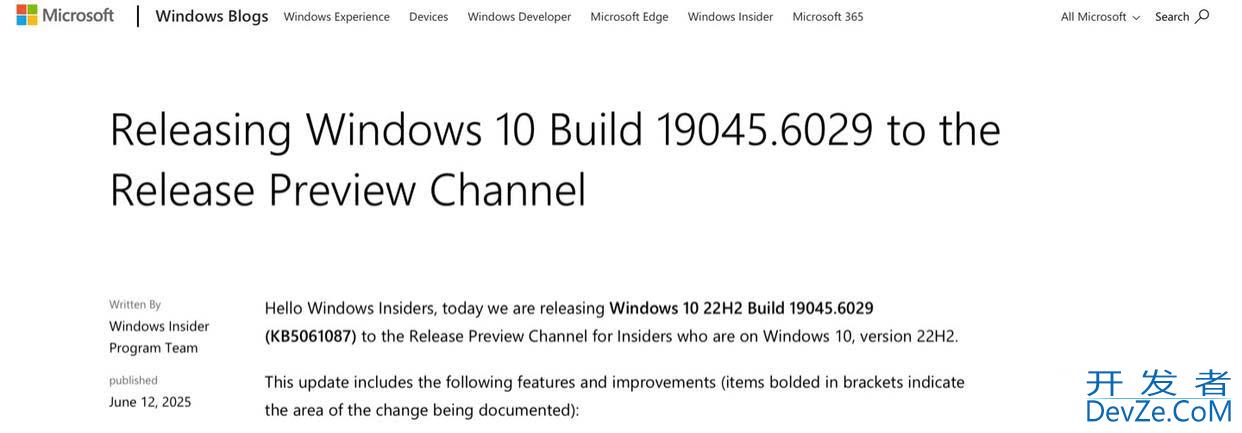
Task: Click the bold KB5061087 text
Action: [311, 336]
